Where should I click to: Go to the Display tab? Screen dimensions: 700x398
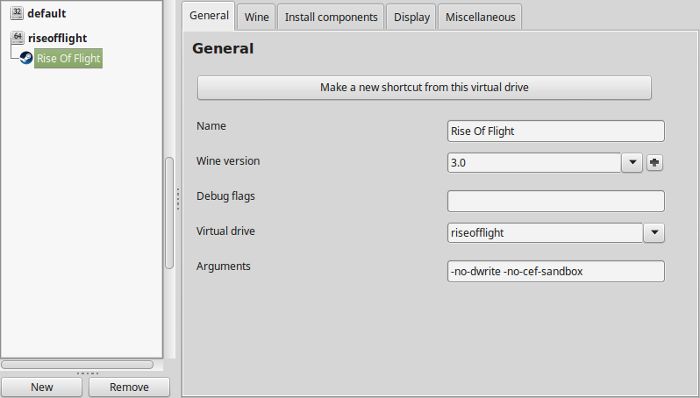[411, 17]
